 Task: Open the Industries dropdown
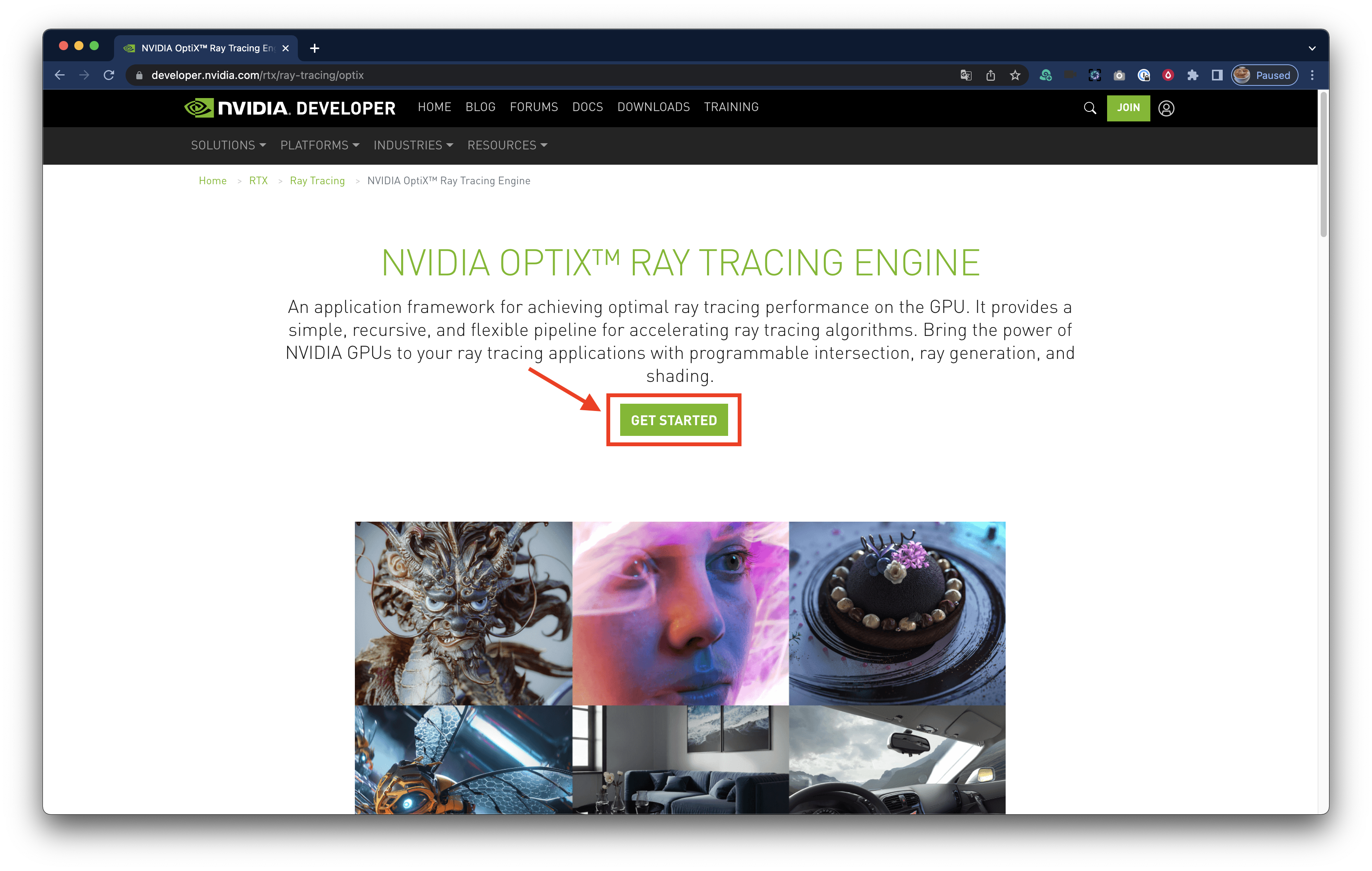point(413,145)
